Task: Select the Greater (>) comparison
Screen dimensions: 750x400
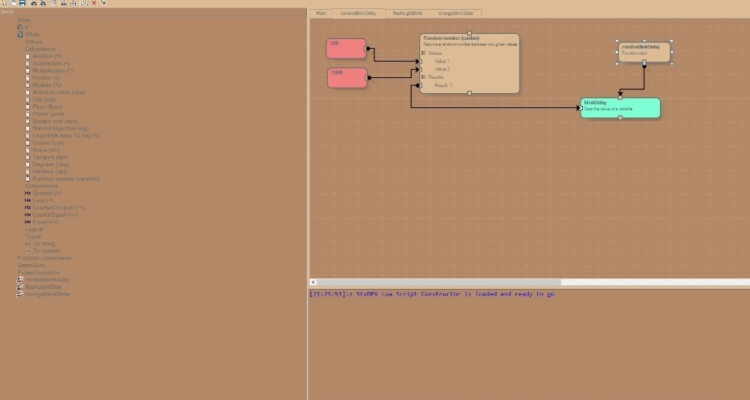Action: [x=47, y=193]
